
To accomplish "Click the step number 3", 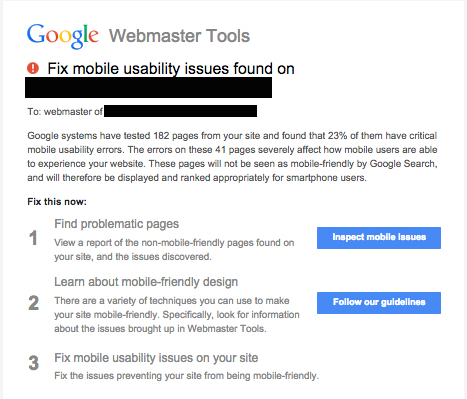I will click(x=33, y=363).
